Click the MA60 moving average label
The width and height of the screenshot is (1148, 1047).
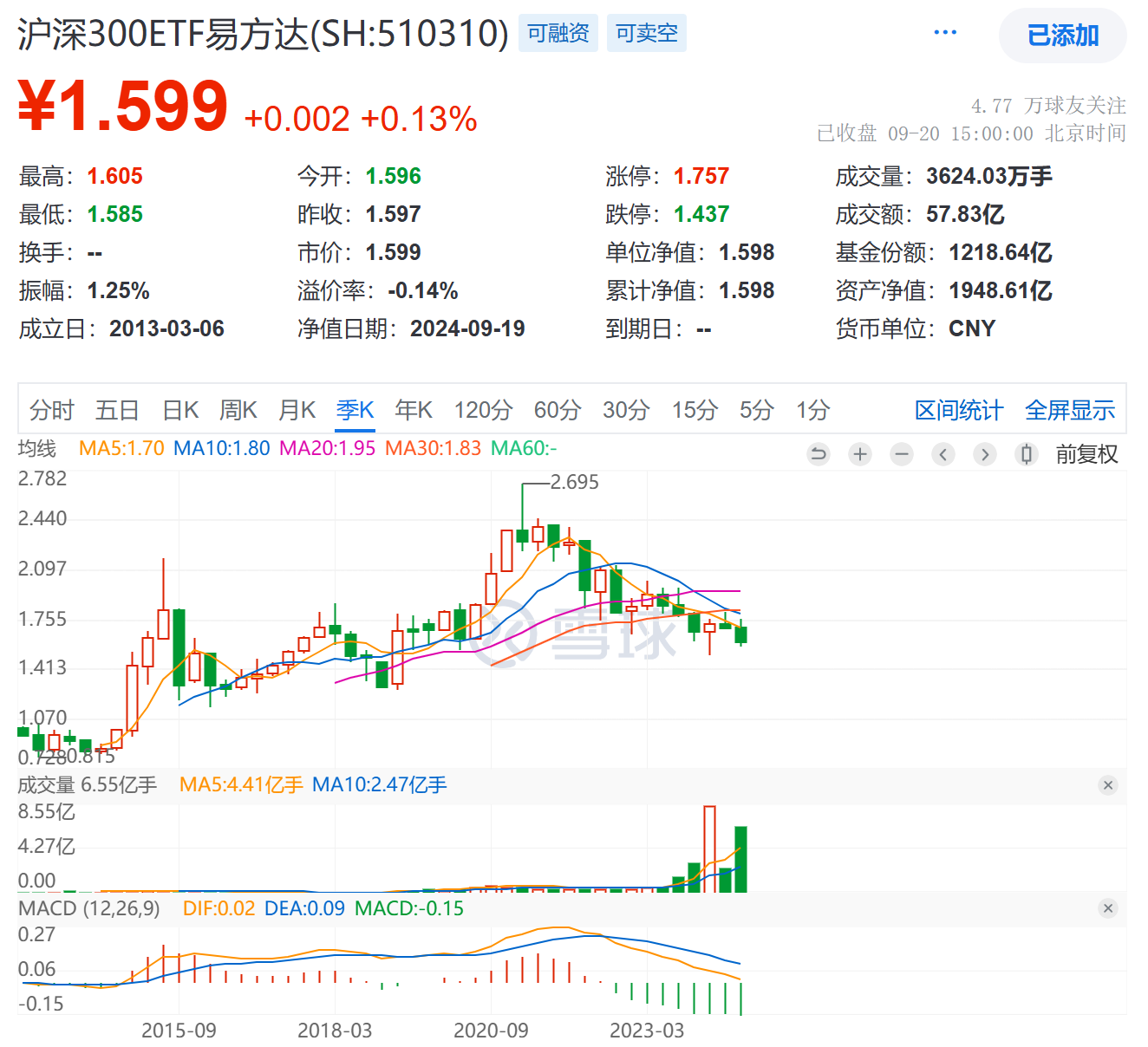pos(524,448)
